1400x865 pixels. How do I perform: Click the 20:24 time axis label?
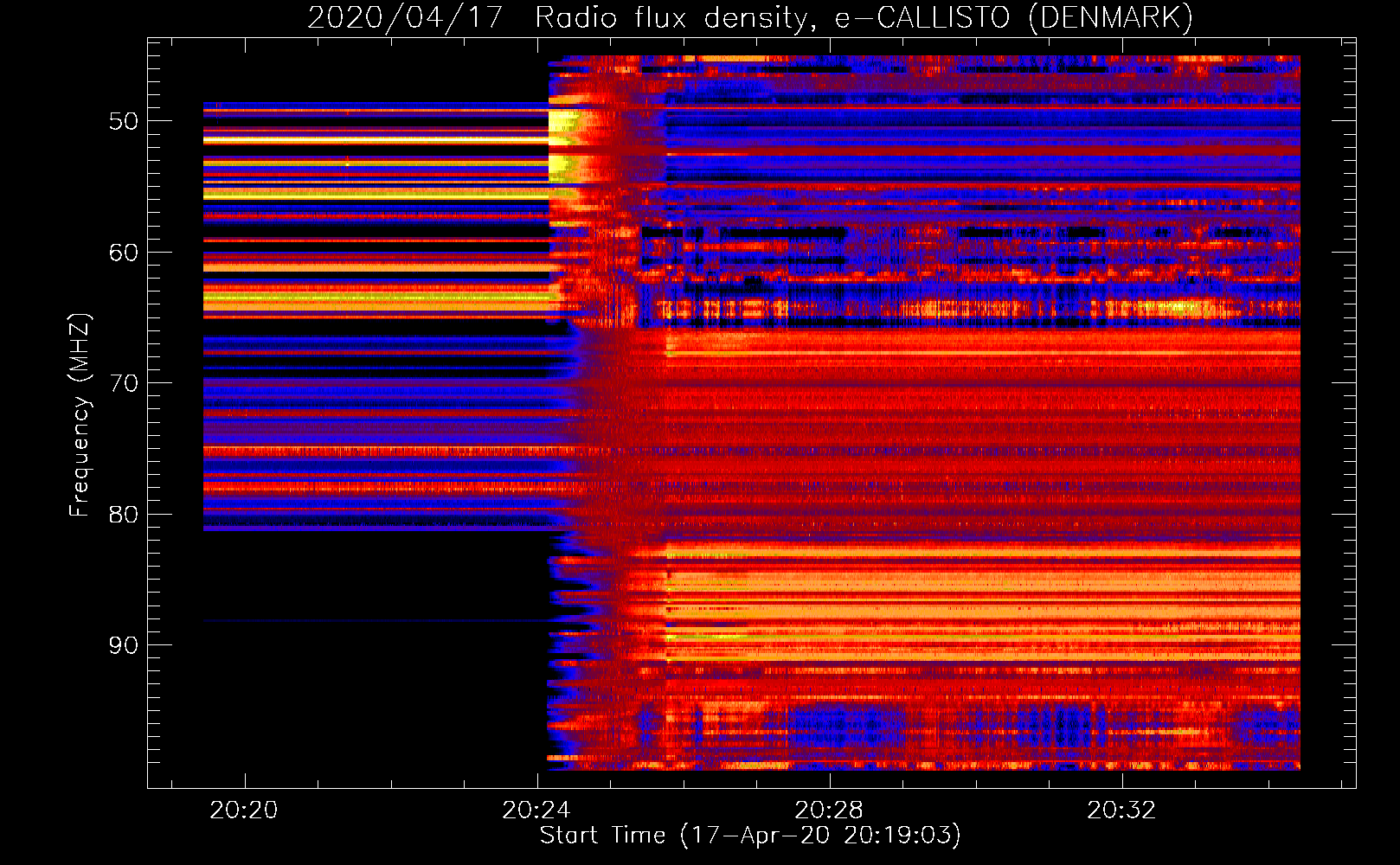536,811
